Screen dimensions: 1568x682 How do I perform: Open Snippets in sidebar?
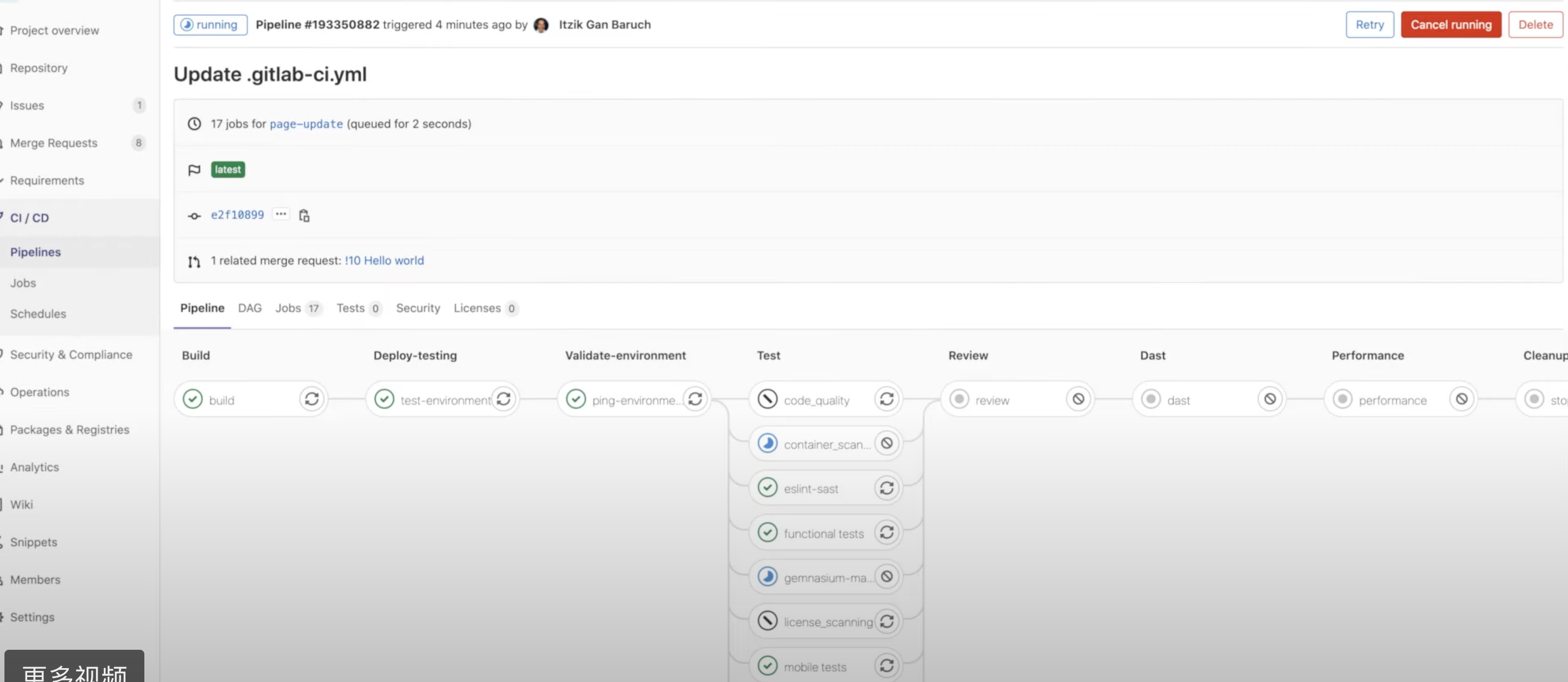pyautogui.click(x=33, y=543)
